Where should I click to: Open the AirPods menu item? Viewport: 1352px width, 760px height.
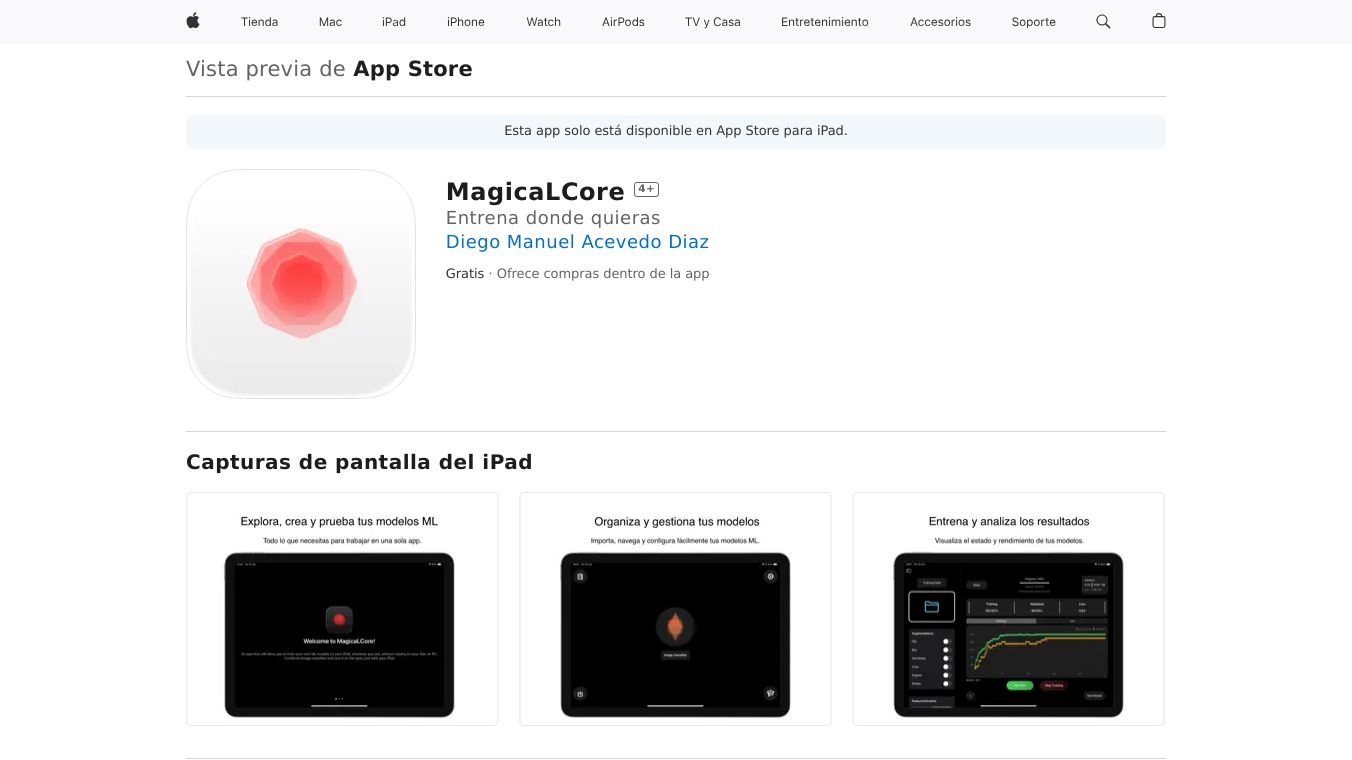(x=623, y=22)
